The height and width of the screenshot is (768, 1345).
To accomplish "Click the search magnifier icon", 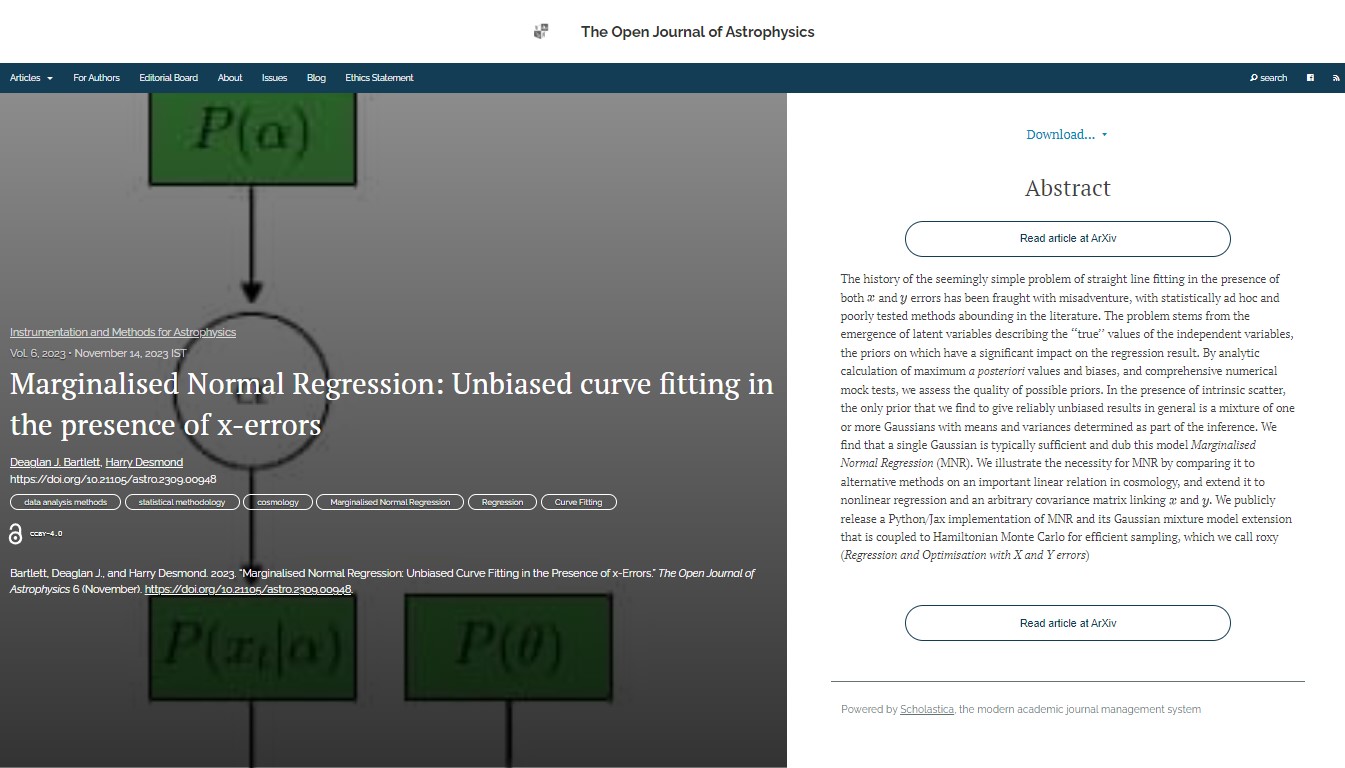I will pos(1254,78).
